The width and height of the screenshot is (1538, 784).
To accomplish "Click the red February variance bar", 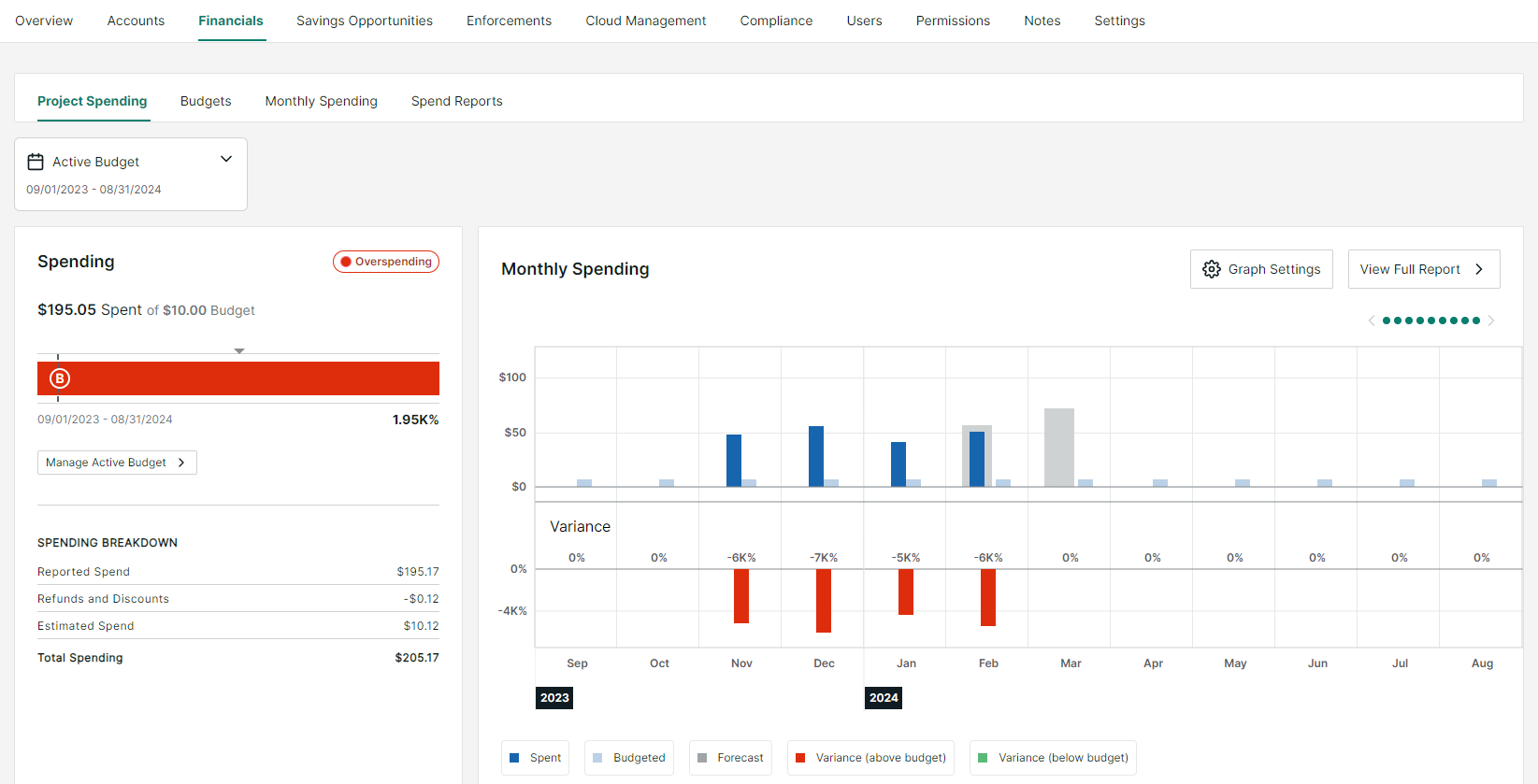I will tap(988, 597).
